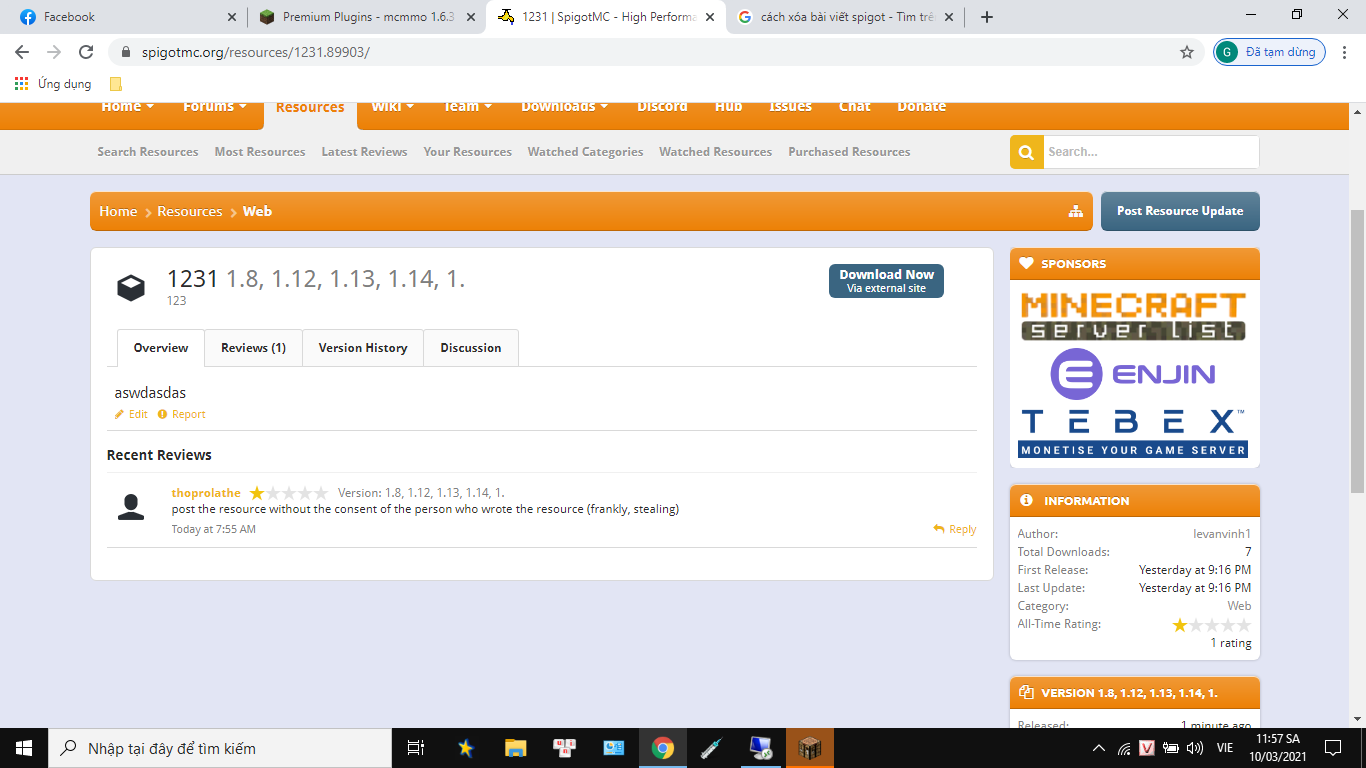Show hidden system tray icons

1099,748
